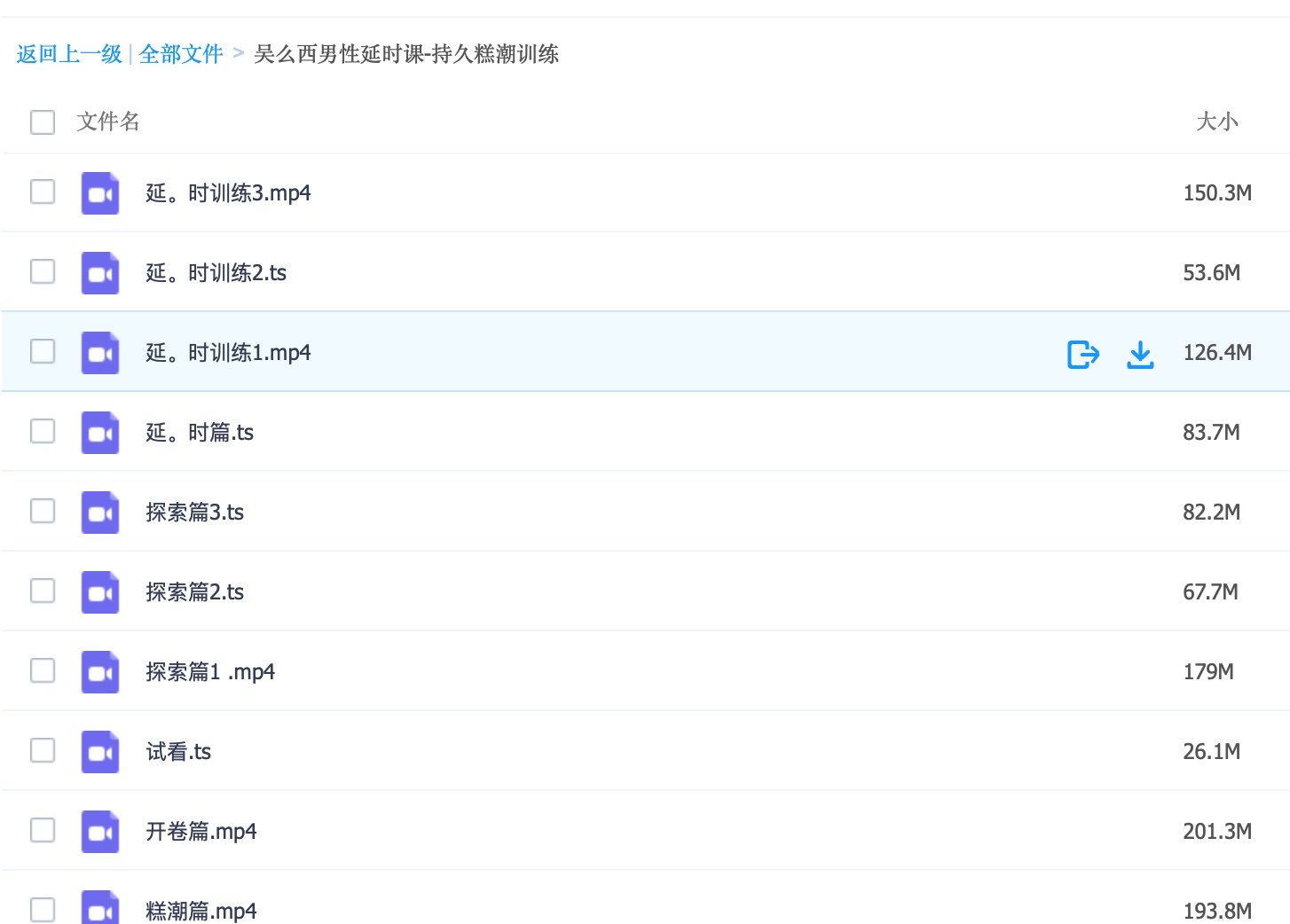Image resolution: width=1290 pixels, height=924 pixels.
Task: Tick the checkbox for 糕潮篇.mp4
Action: tap(43, 910)
